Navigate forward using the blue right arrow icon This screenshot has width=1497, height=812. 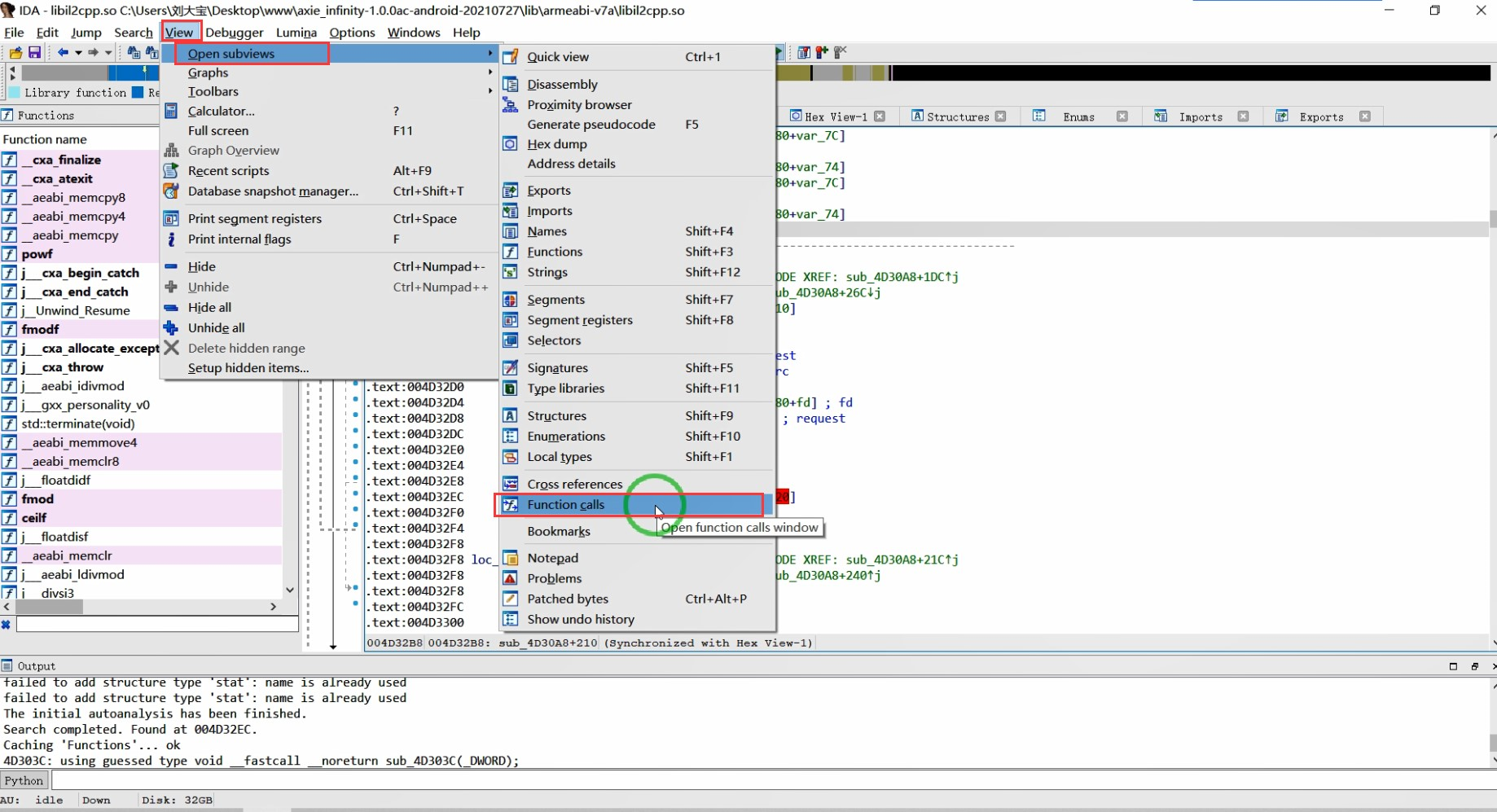pos(92,52)
